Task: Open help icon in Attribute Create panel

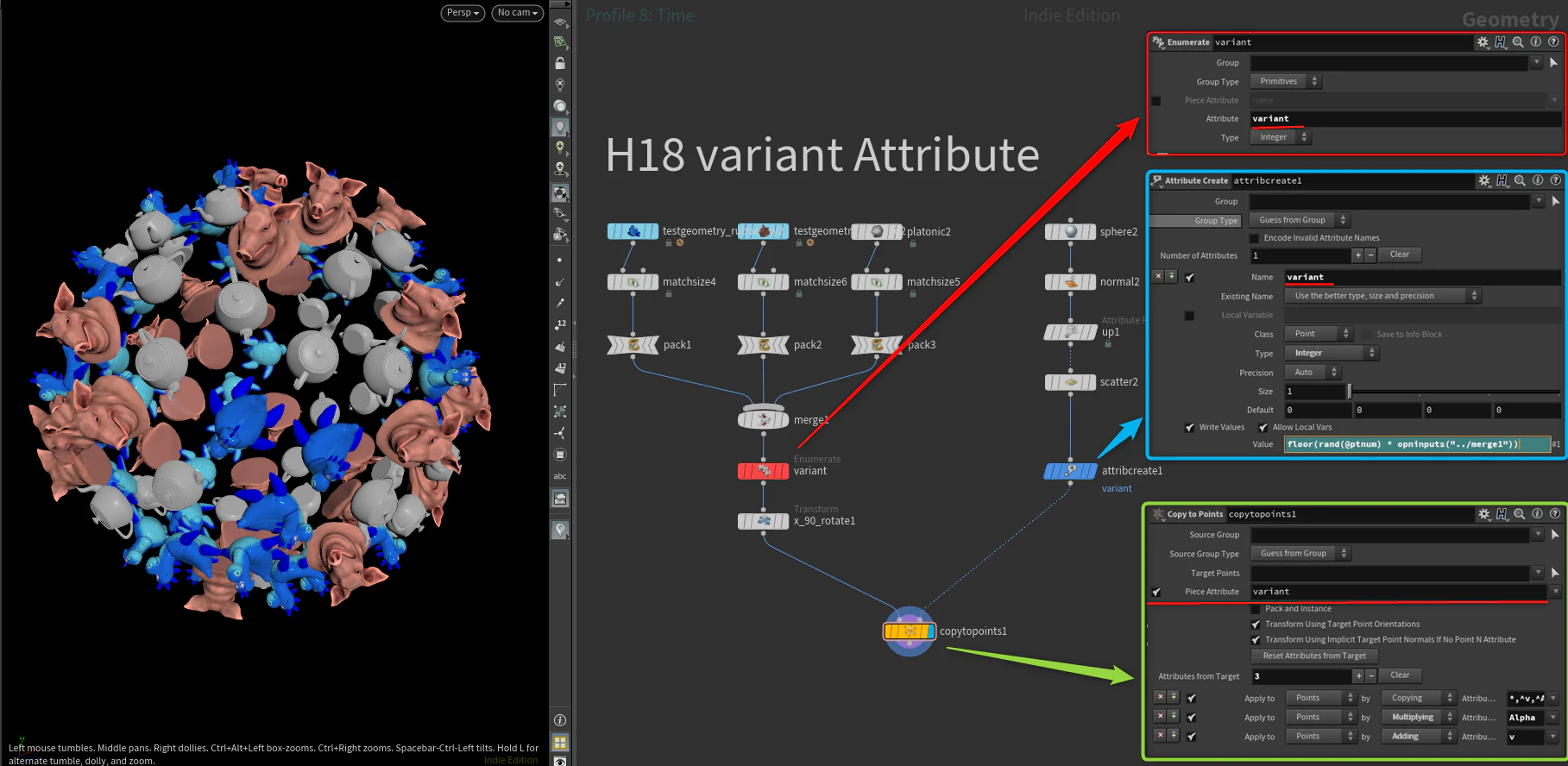Action: pos(1555,180)
